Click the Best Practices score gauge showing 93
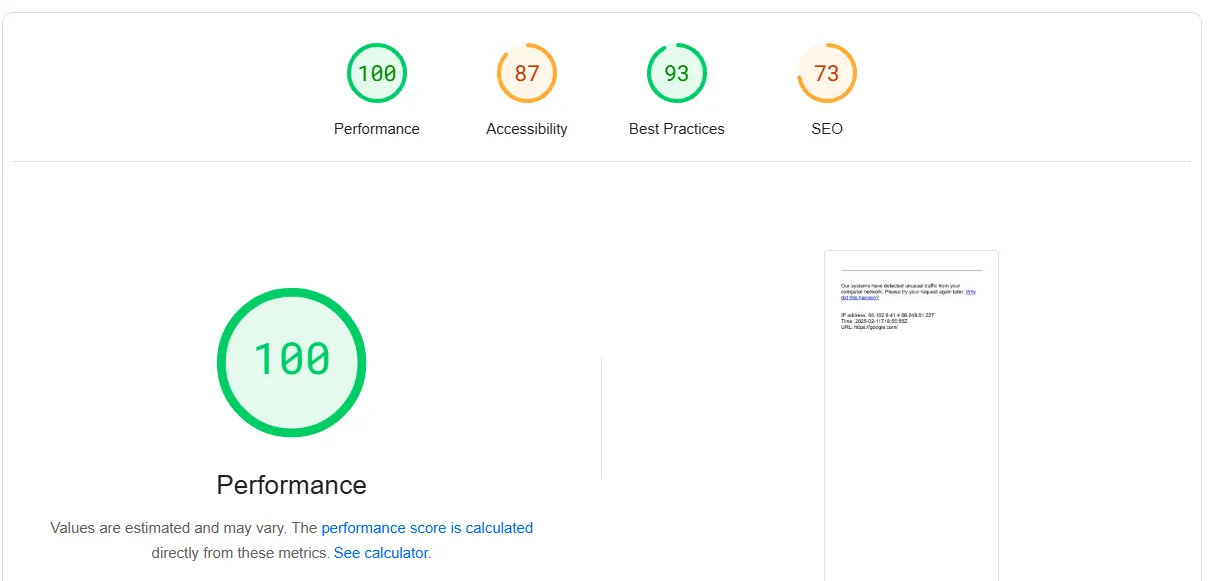Screen dimensions: 1215x581 pyautogui.click(x=677, y=73)
